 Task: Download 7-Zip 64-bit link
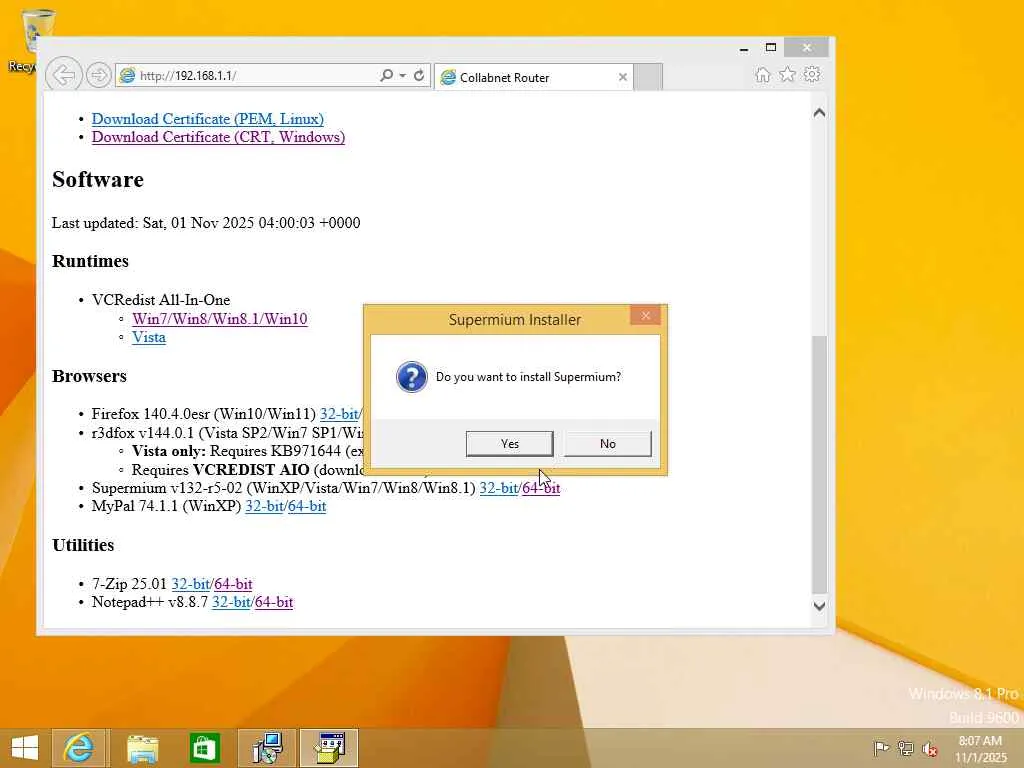point(233,584)
